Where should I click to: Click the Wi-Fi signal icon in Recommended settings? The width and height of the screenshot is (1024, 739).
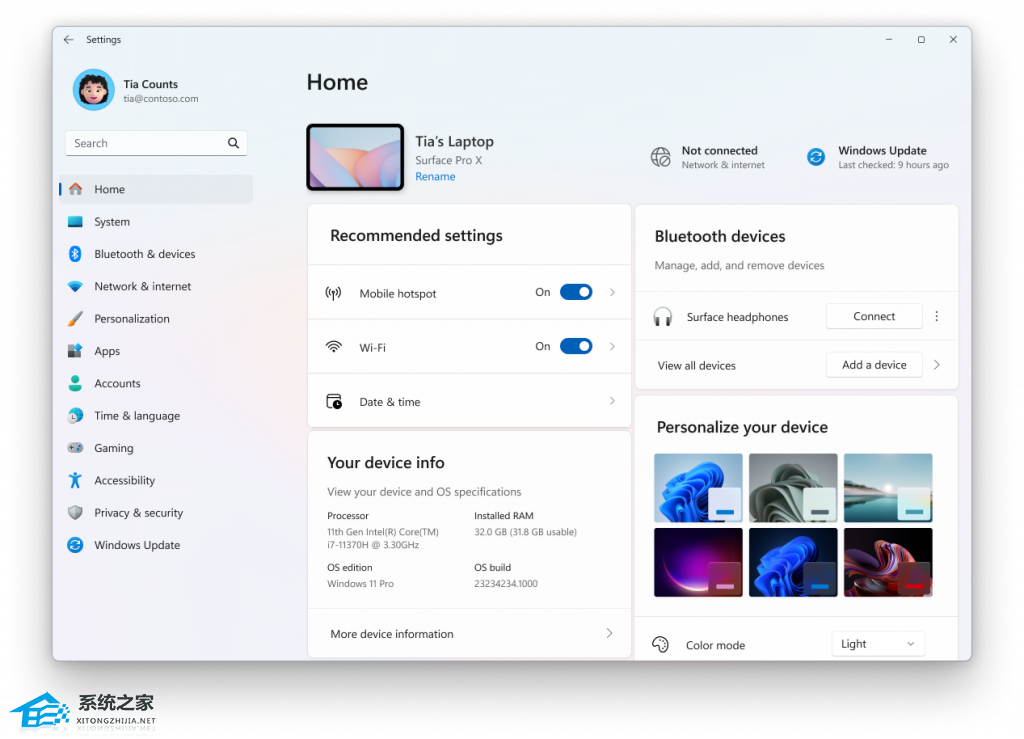(334, 347)
